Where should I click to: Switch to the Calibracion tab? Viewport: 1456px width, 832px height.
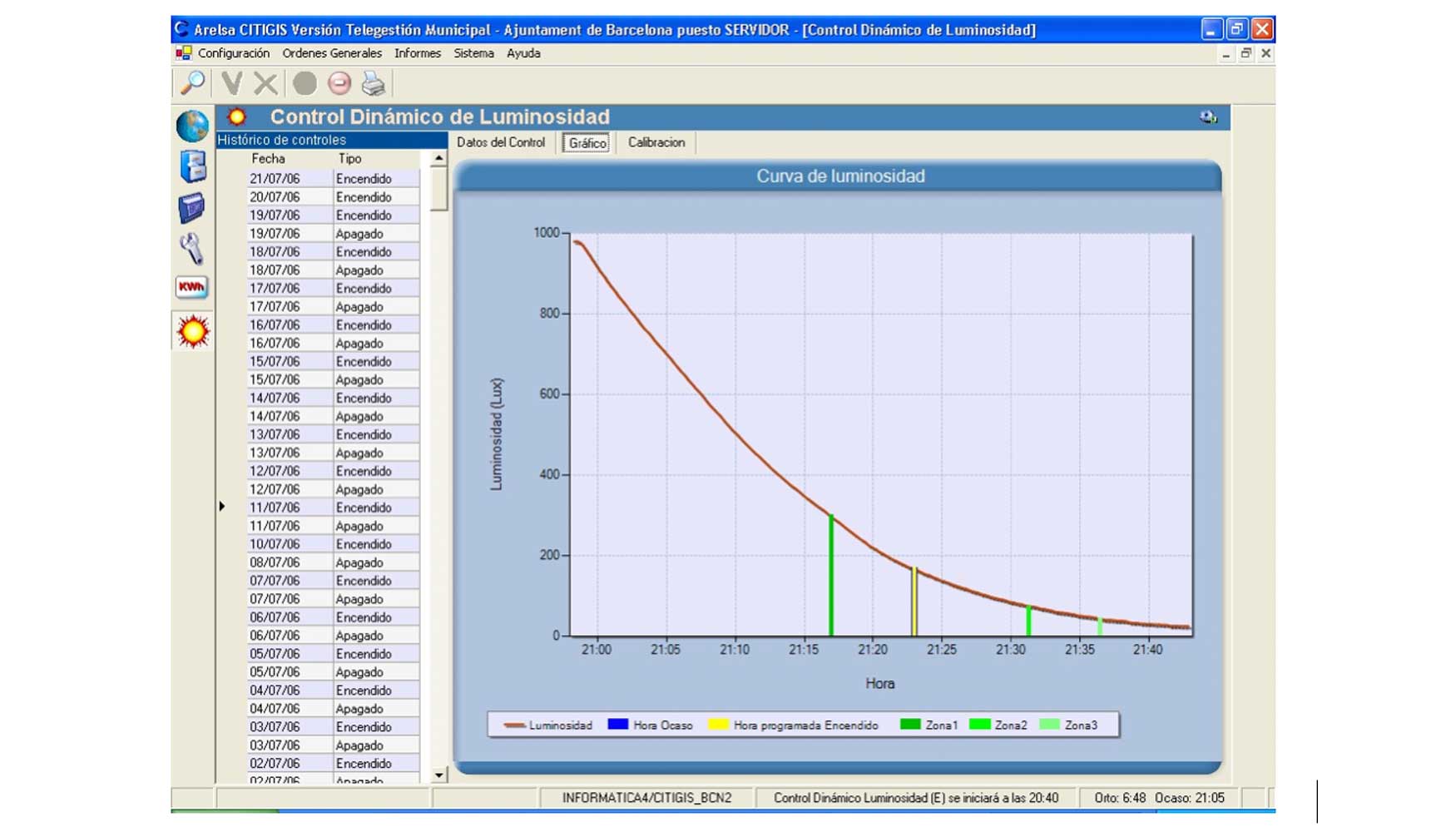coord(656,142)
